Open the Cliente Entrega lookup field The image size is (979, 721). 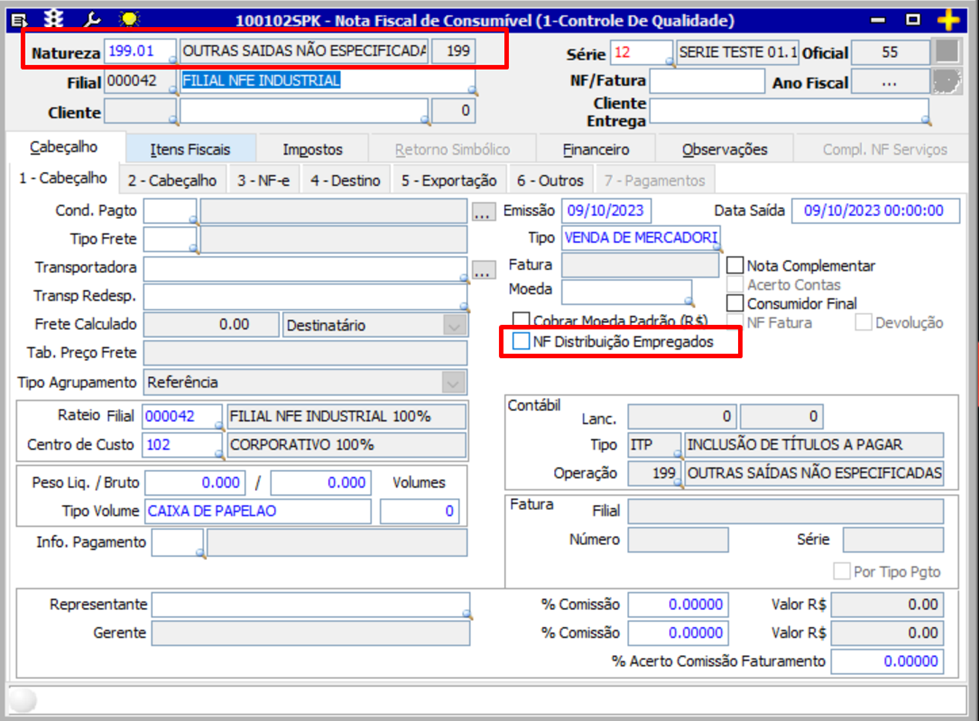[790, 112]
